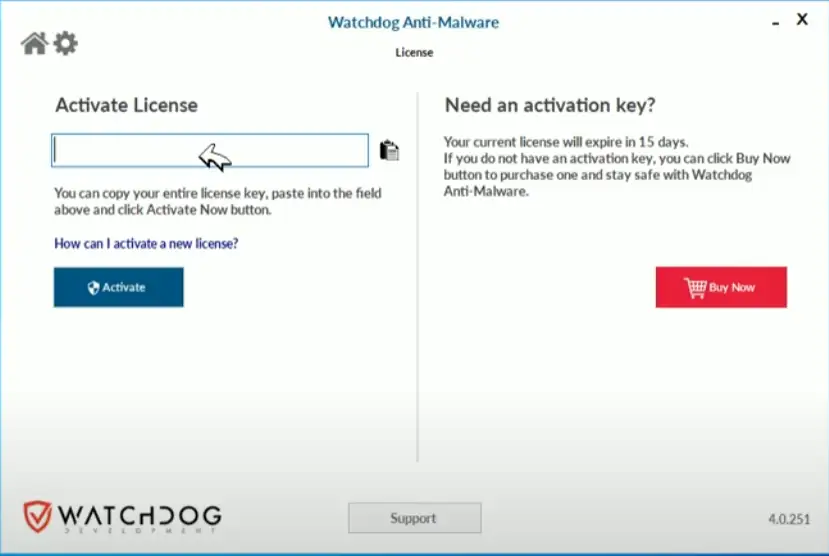Open the Support button

pyautogui.click(x=414, y=518)
